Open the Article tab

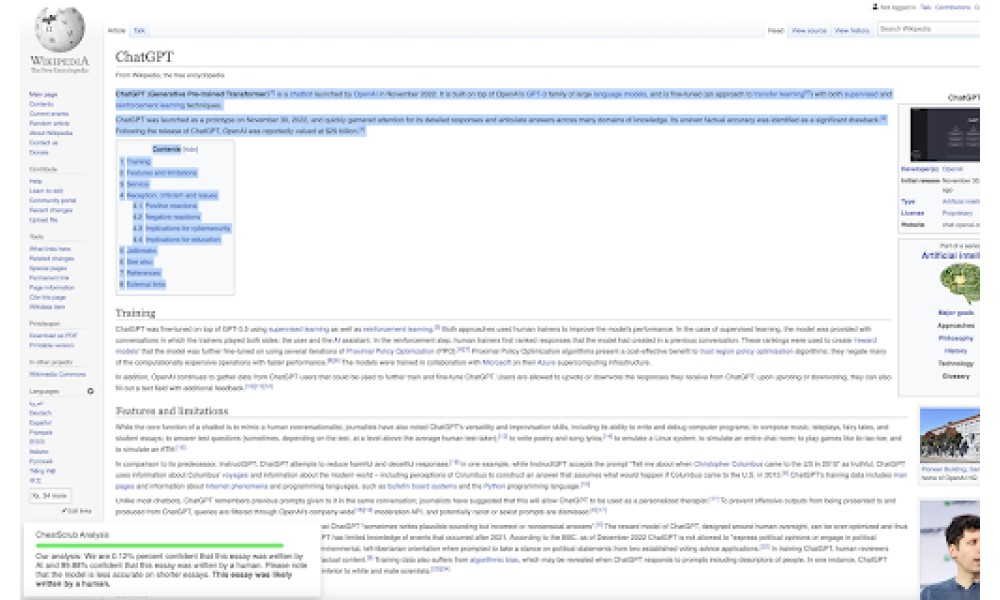tap(117, 31)
